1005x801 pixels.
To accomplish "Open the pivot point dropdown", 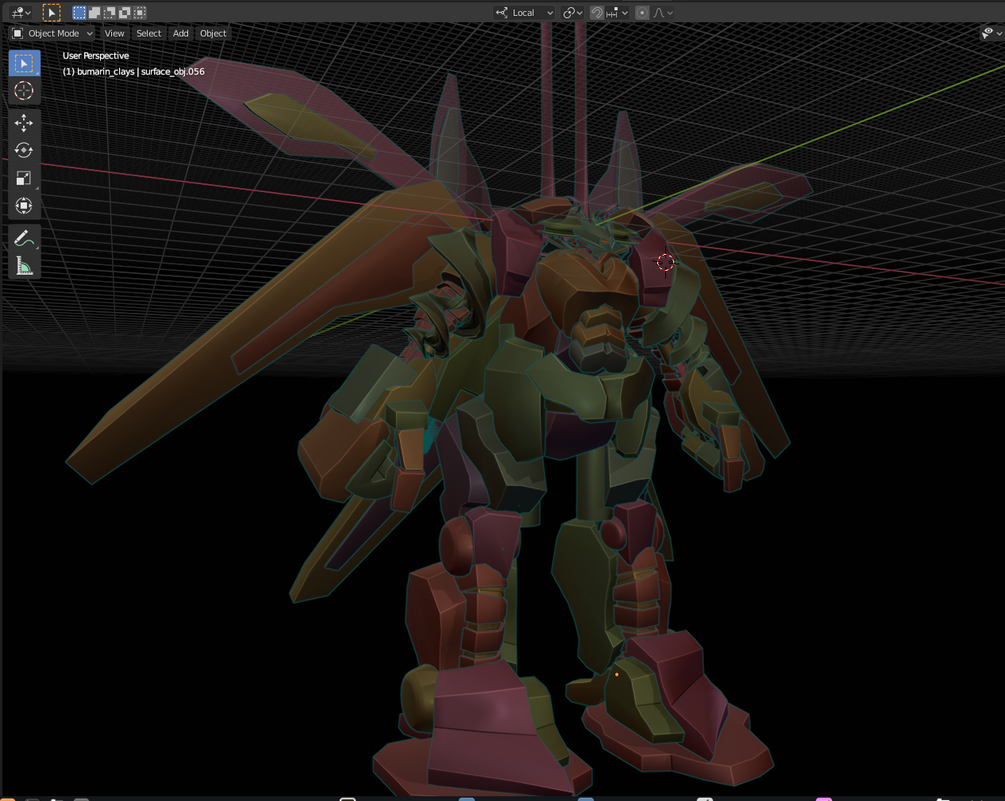I will [x=572, y=13].
